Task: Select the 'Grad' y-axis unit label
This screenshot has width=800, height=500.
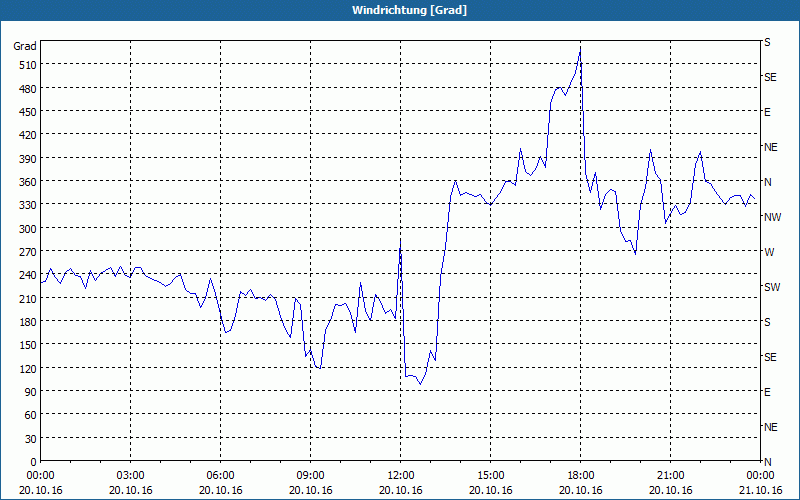Action: (25, 46)
